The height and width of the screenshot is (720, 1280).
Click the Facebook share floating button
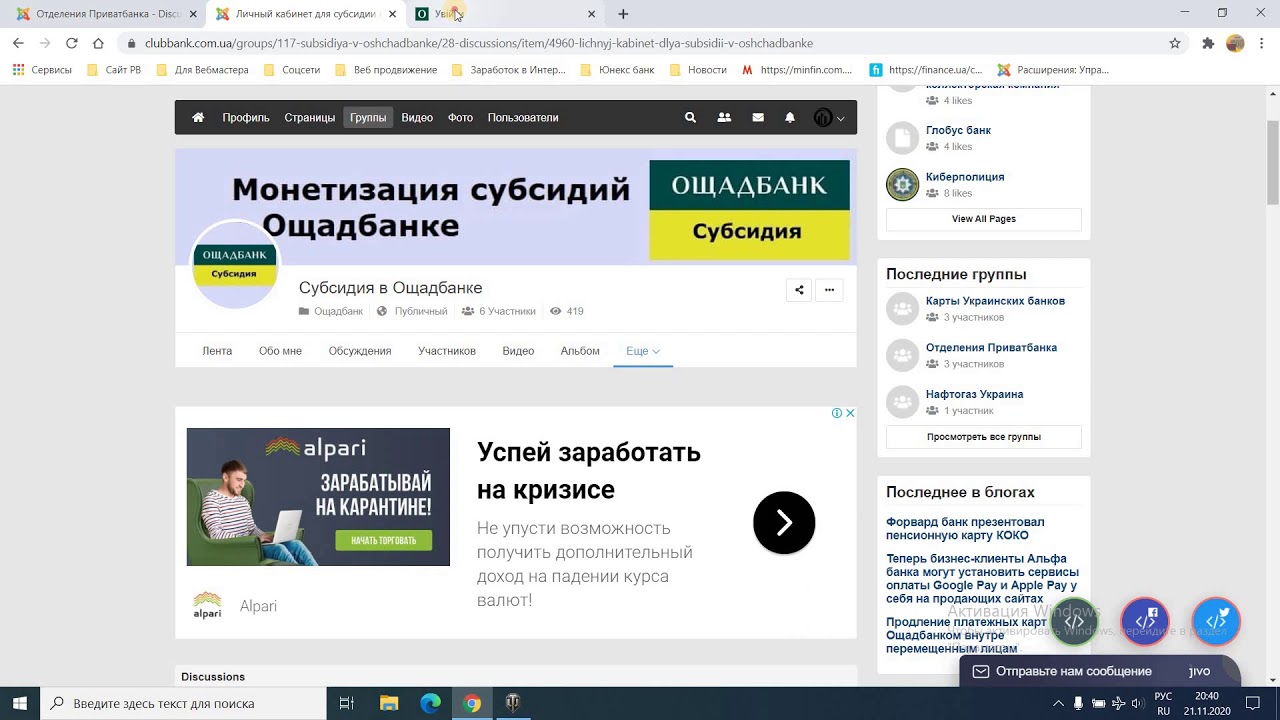pos(1145,622)
